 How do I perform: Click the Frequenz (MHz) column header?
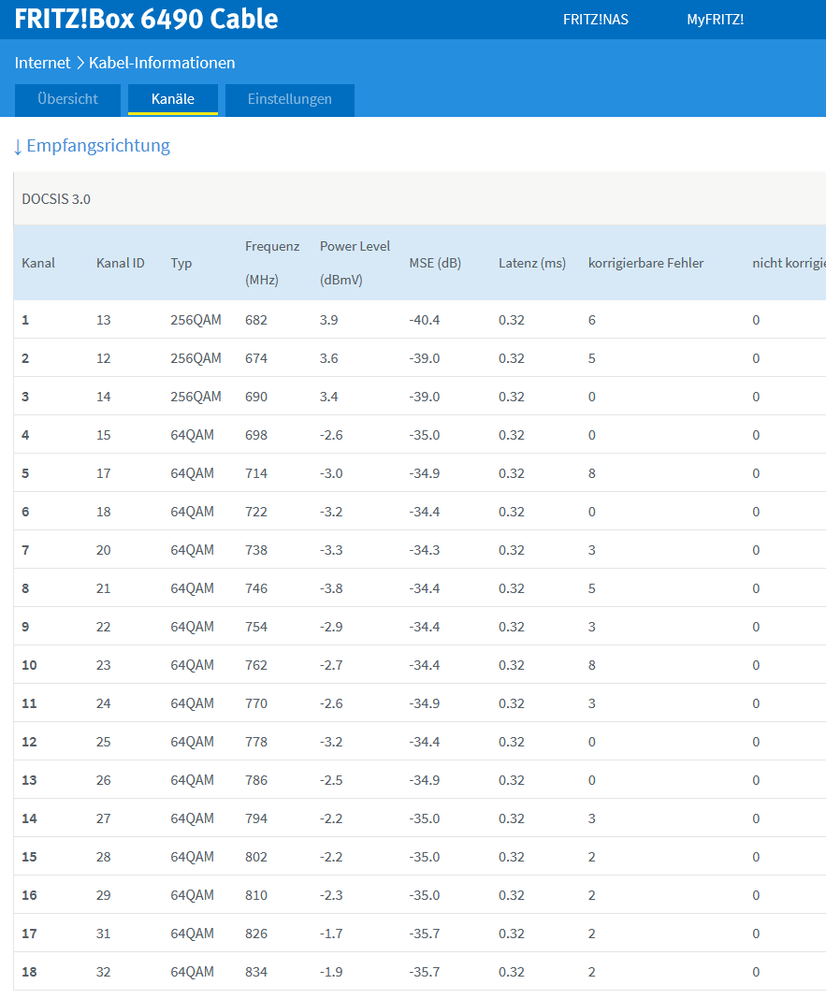tap(271, 263)
